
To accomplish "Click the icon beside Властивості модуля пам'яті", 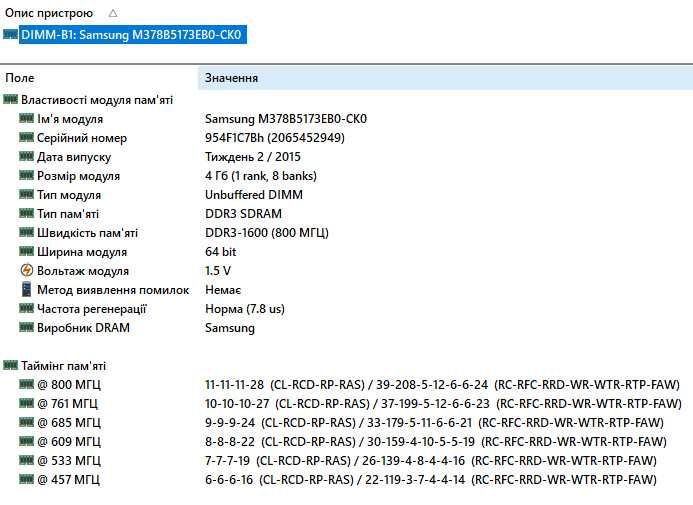I will [10, 99].
